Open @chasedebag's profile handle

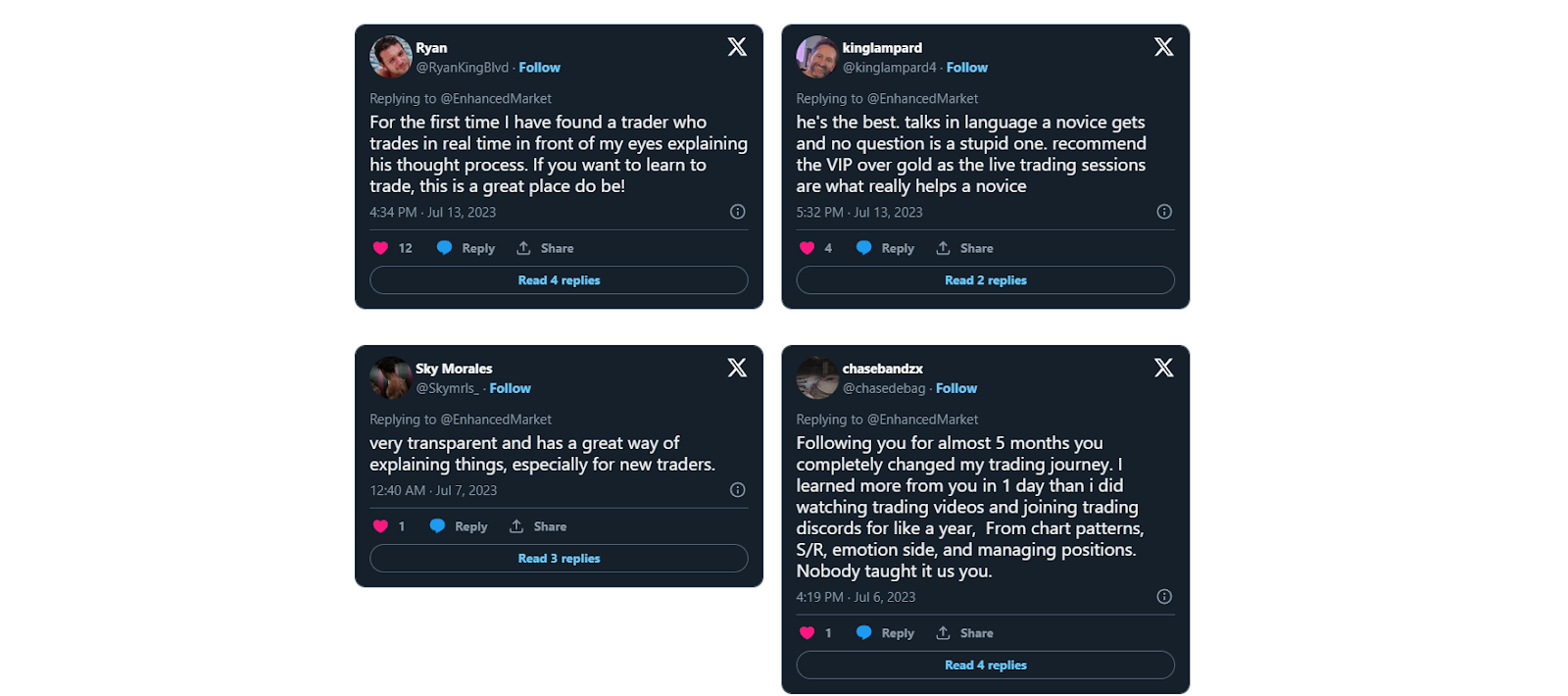(x=885, y=388)
